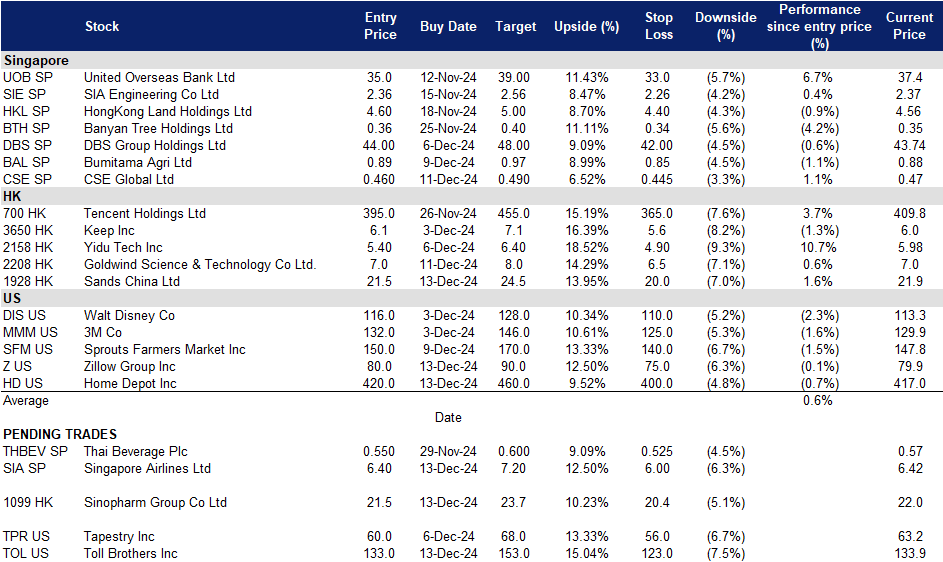The width and height of the screenshot is (943, 562).
Task: Select the 'Singapore' section heading
Action: (x=35, y=61)
